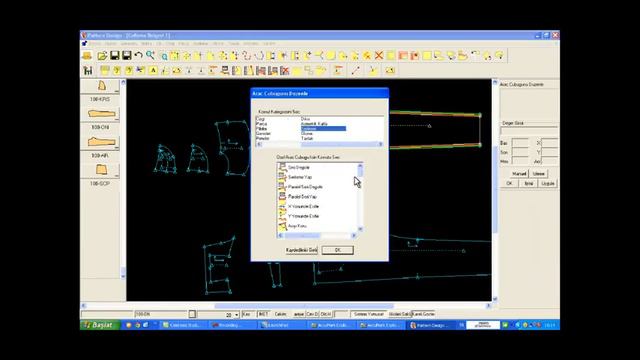Open the Düzen menu

(x=111, y=43)
